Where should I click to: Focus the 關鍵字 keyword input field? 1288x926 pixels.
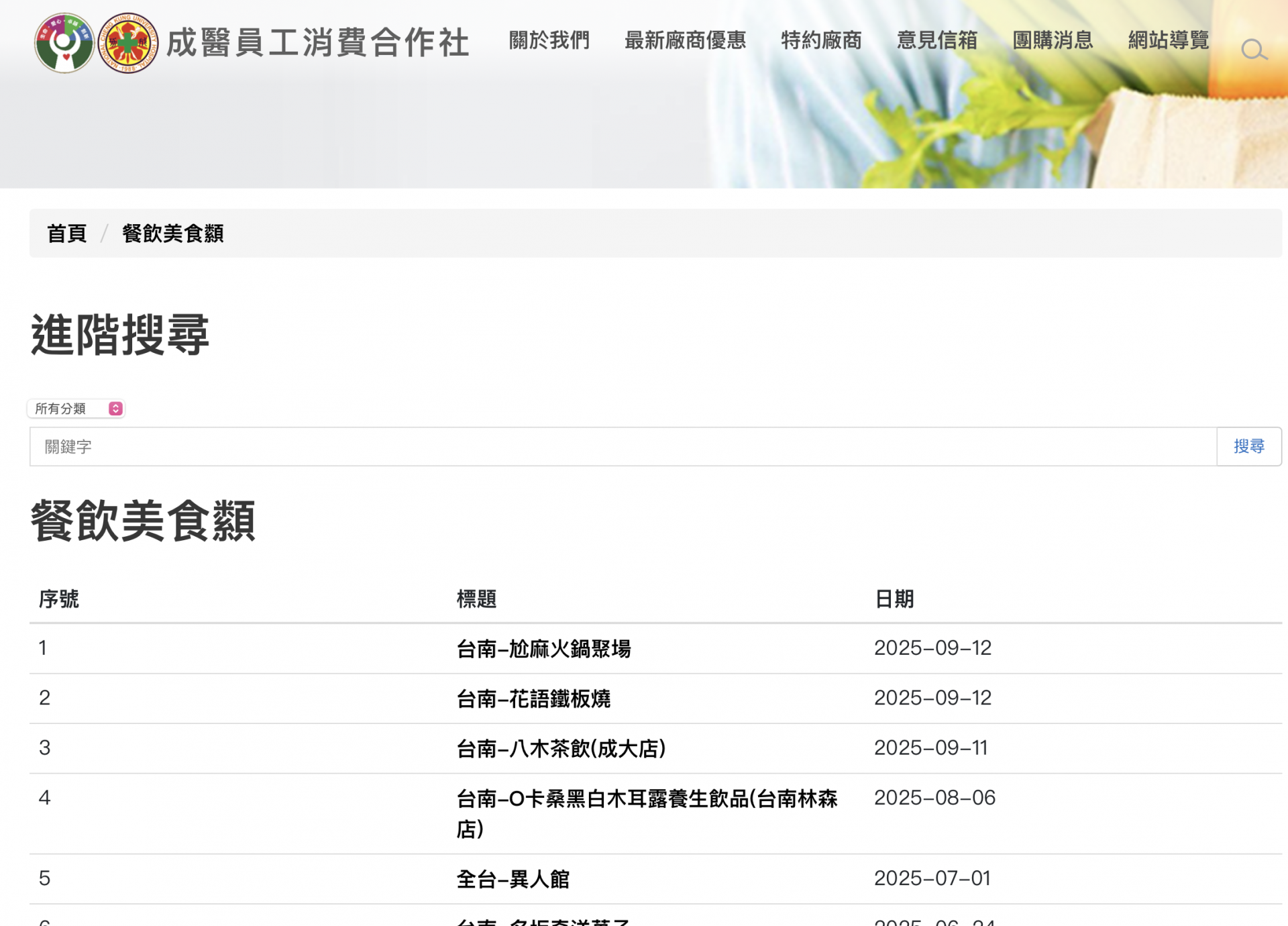click(x=623, y=447)
